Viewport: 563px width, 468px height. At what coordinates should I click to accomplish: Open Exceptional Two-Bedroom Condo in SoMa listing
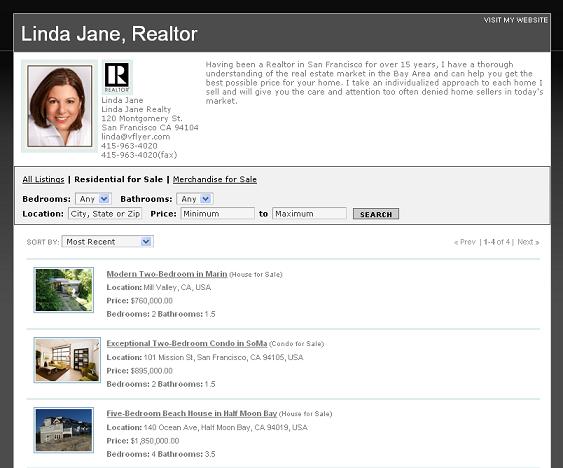point(187,343)
